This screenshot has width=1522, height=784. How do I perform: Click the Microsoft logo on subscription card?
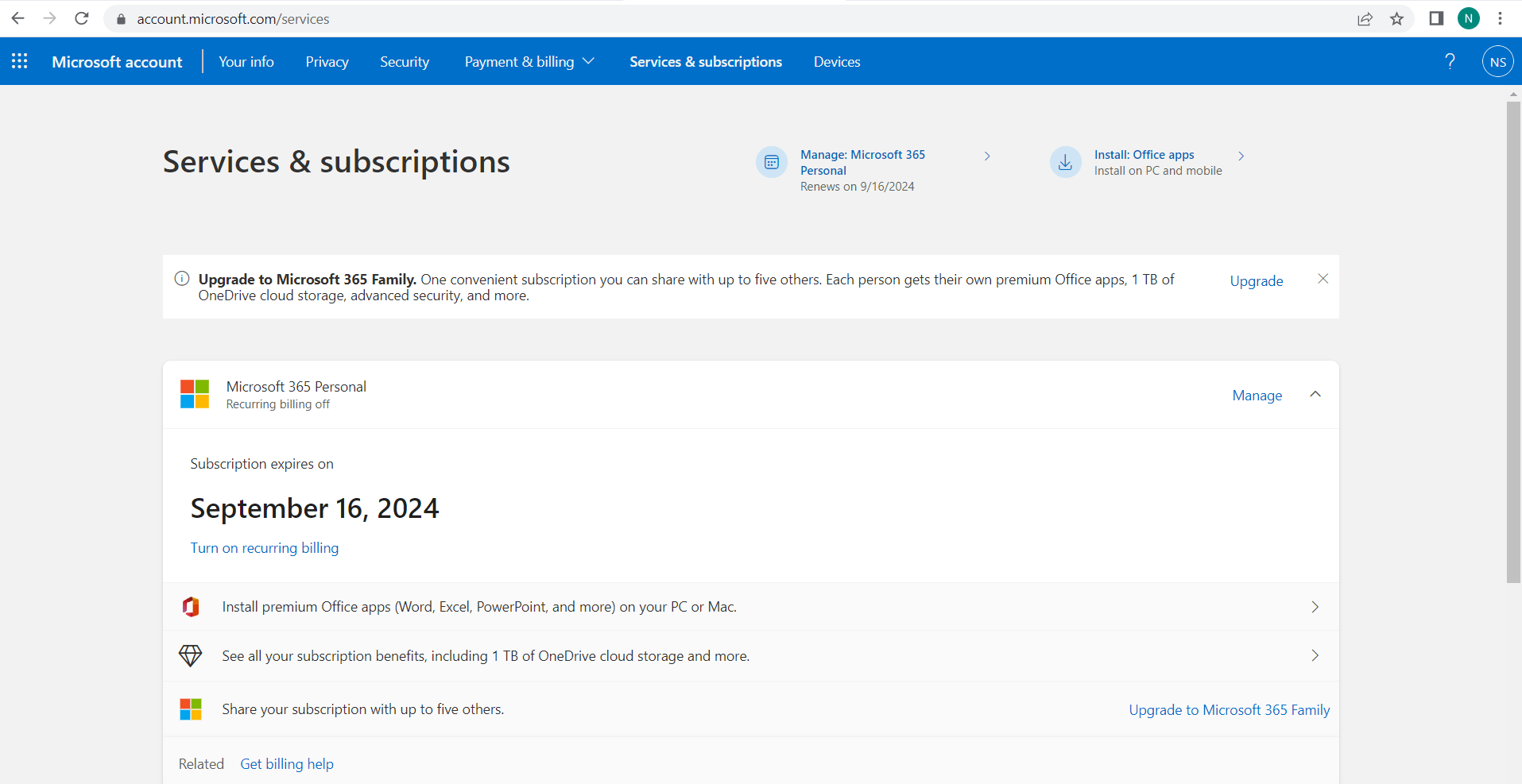click(195, 394)
